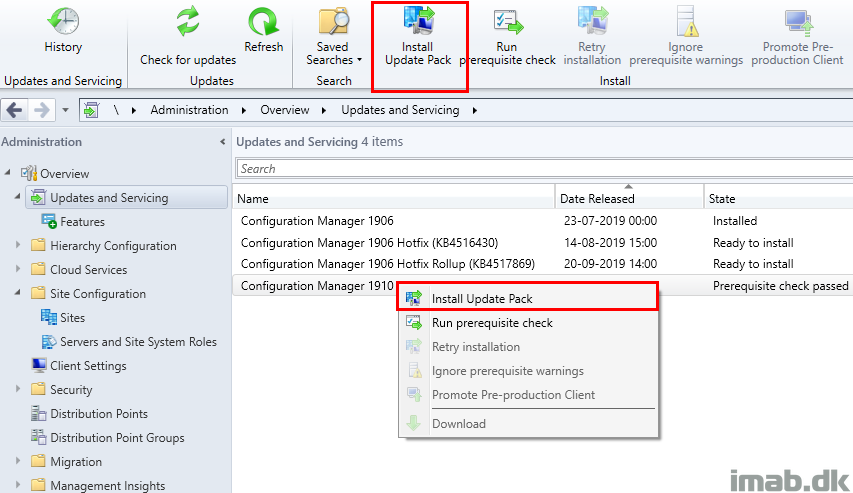This screenshot has width=853, height=493.
Task: Click the Refresh ribbon icon
Action: [263, 22]
